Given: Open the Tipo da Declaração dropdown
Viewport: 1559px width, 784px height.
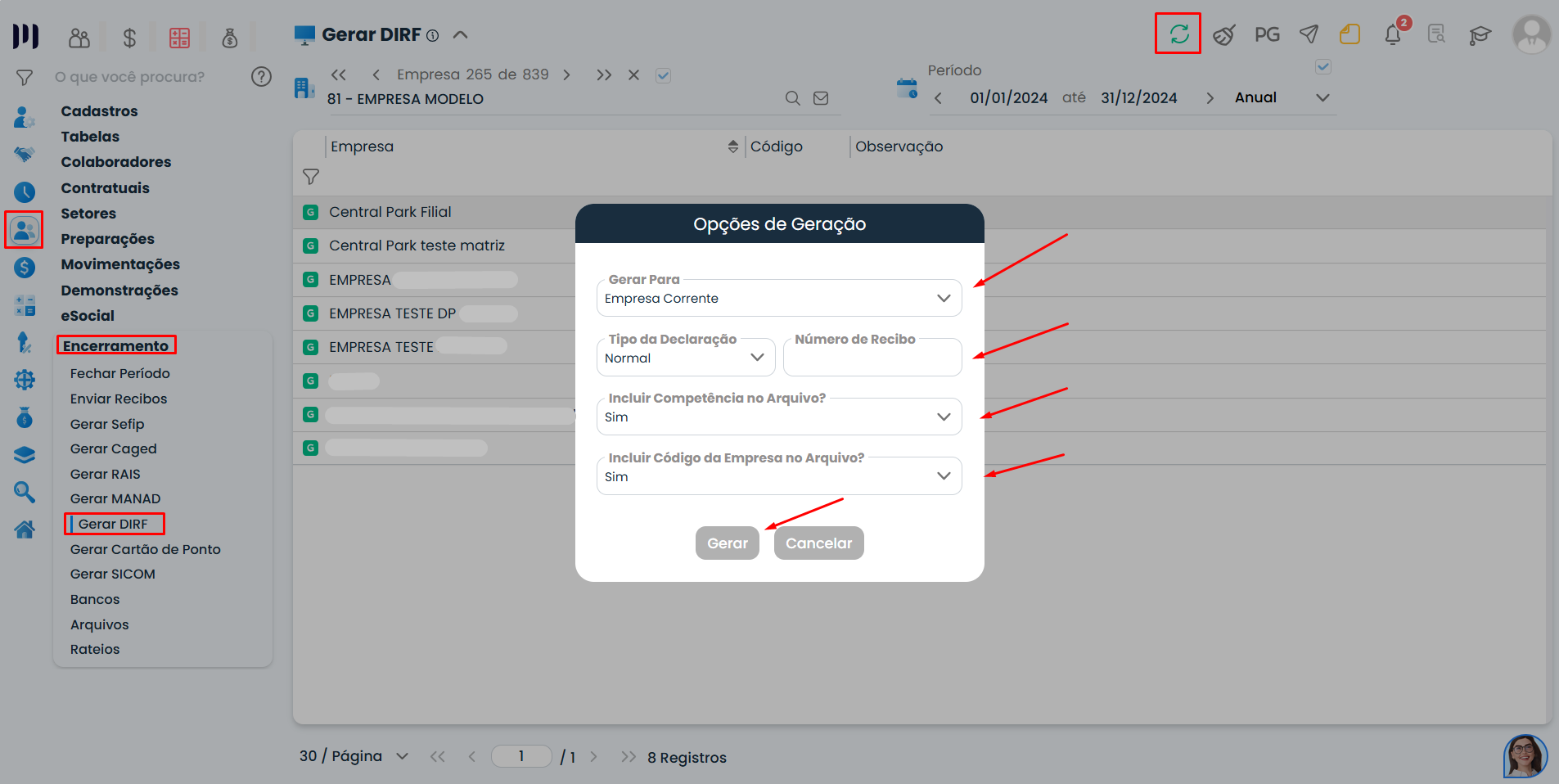Looking at the screenshot, I should tap(686, 358).
